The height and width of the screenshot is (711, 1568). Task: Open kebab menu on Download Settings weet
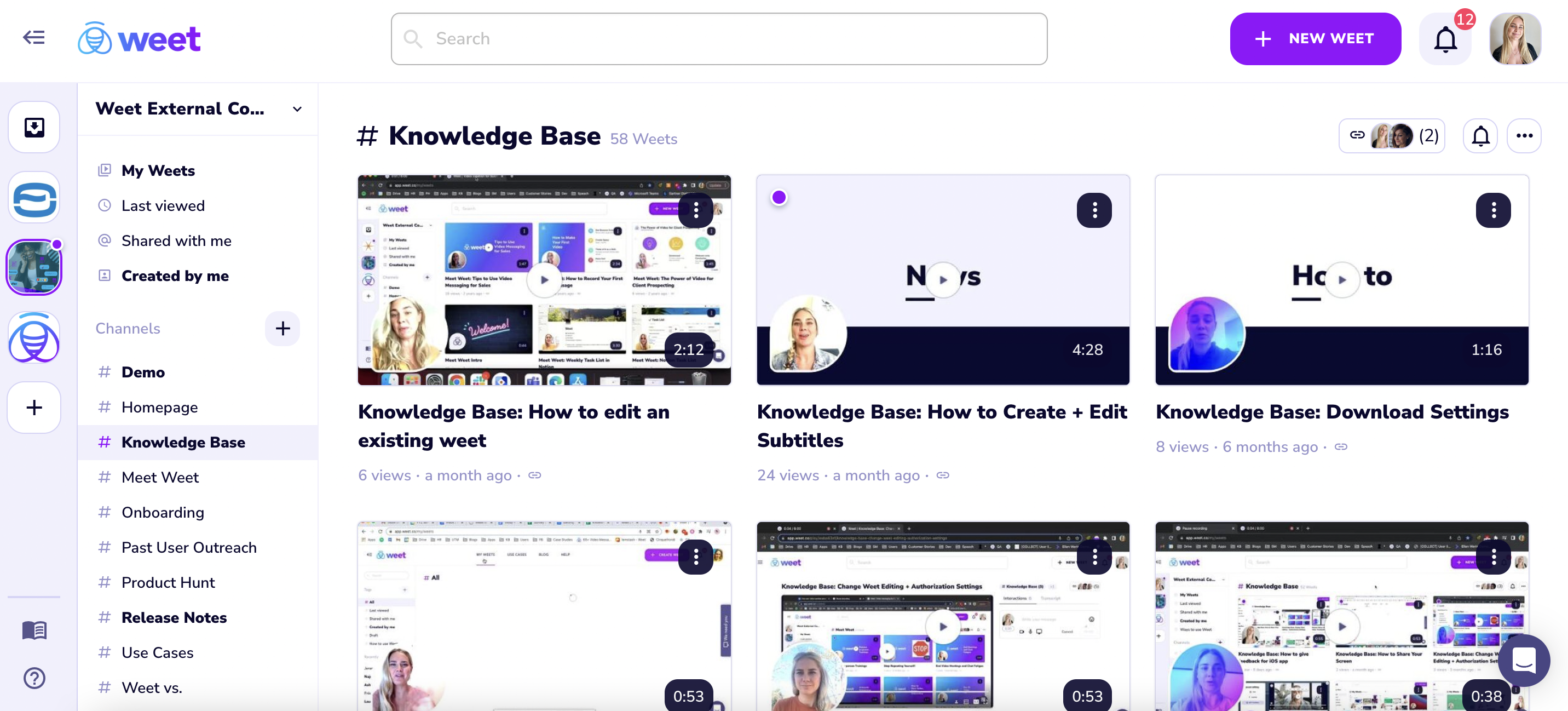1493,210
